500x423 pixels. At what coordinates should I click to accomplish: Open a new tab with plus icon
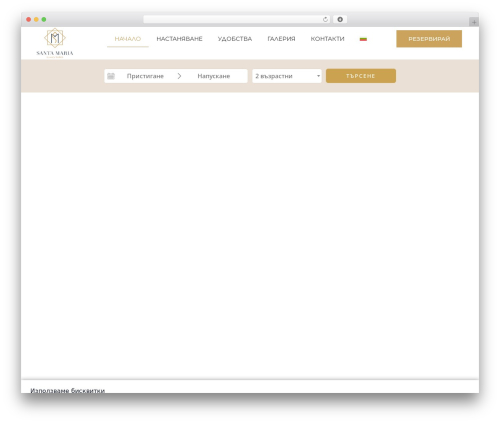[x=474, y=22]
